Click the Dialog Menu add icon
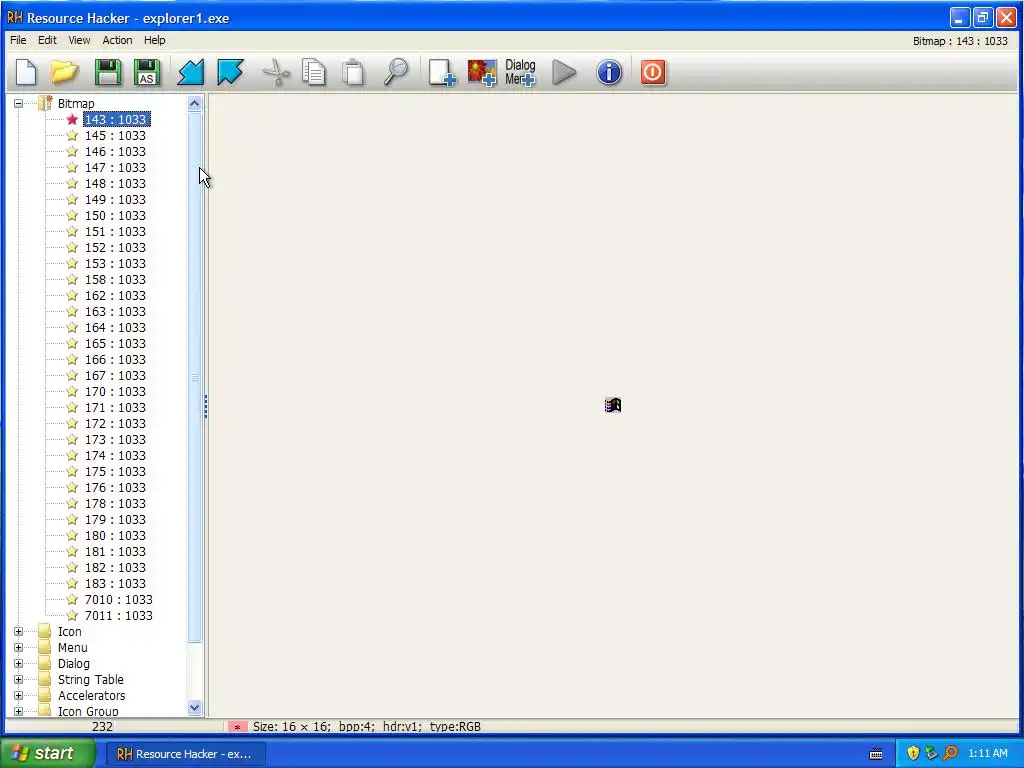This screenshot has height=768, width=1024. (x=520, y=72)
